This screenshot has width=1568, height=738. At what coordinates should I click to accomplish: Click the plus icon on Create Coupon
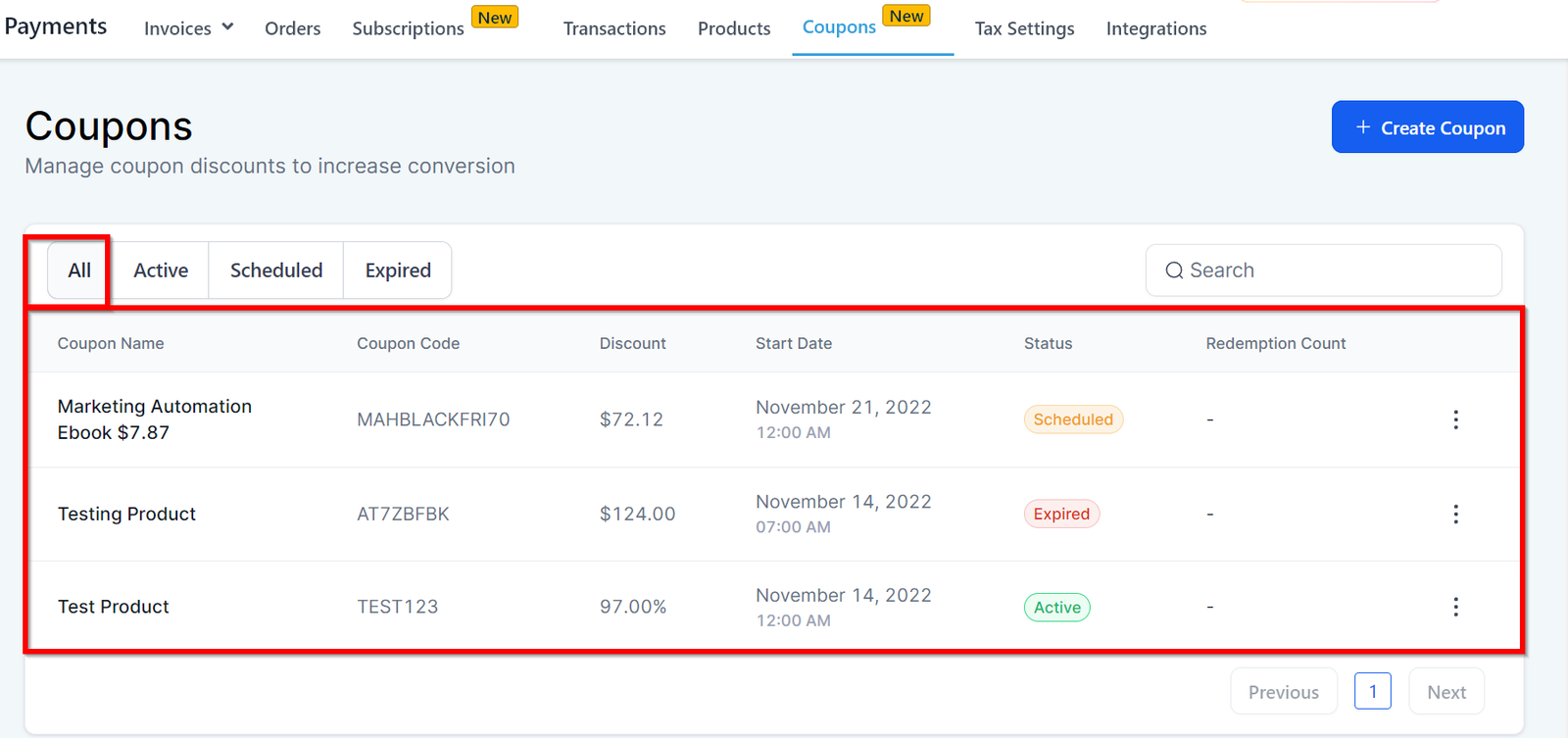[x=1362, y=127]
